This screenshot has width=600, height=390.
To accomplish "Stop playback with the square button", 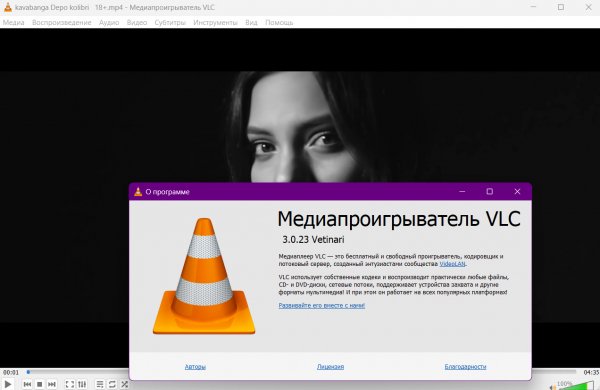I will [39, 384].
